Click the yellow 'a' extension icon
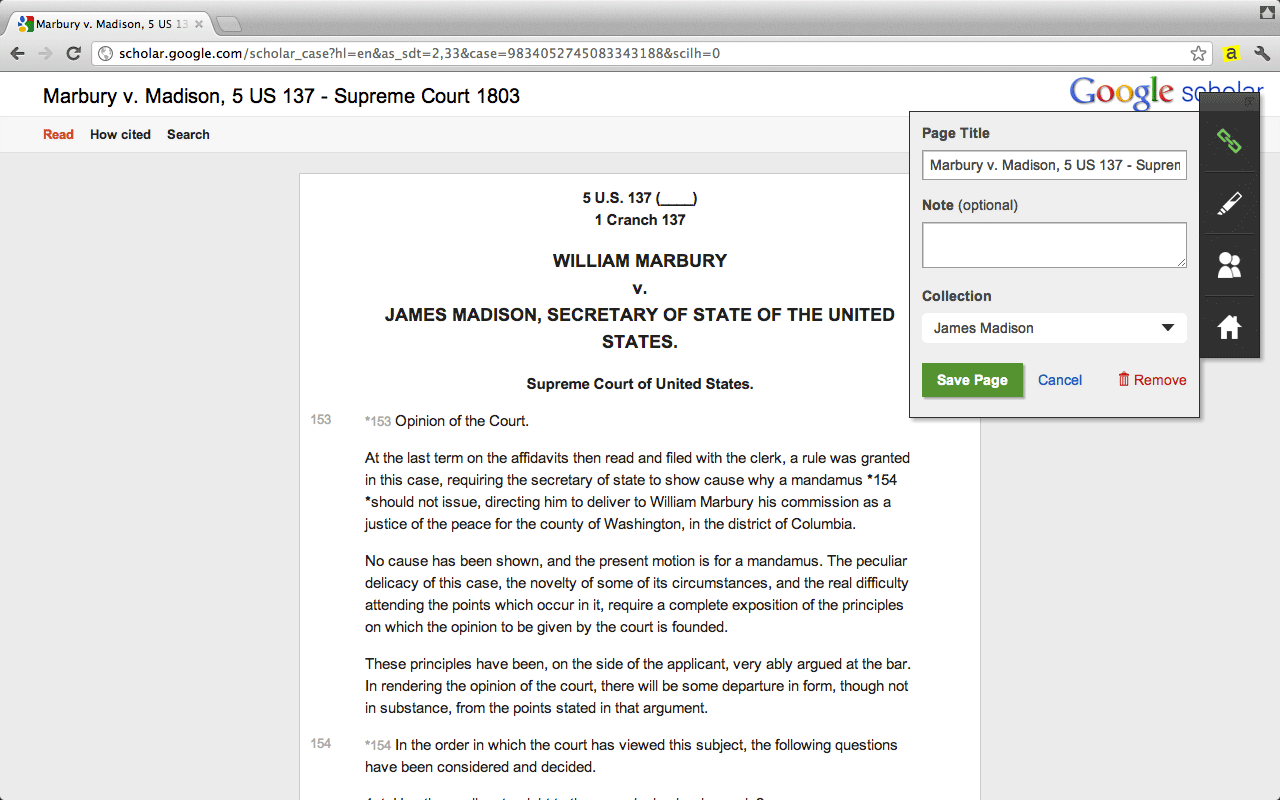Image resolution: width=1280 pixels, height=800 pixels. click(1231, 54)
